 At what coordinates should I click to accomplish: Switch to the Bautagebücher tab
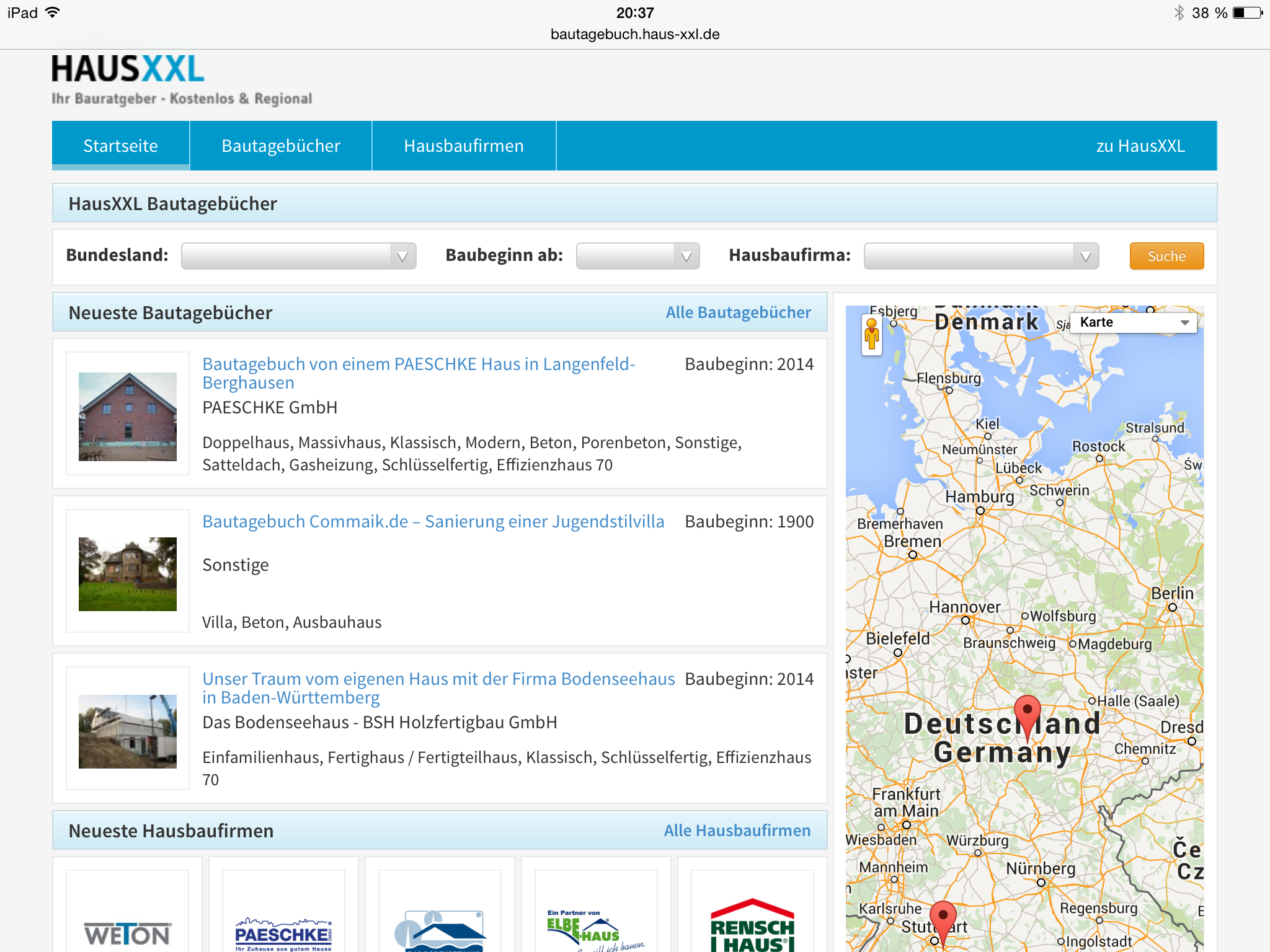[x=281, y=146]
